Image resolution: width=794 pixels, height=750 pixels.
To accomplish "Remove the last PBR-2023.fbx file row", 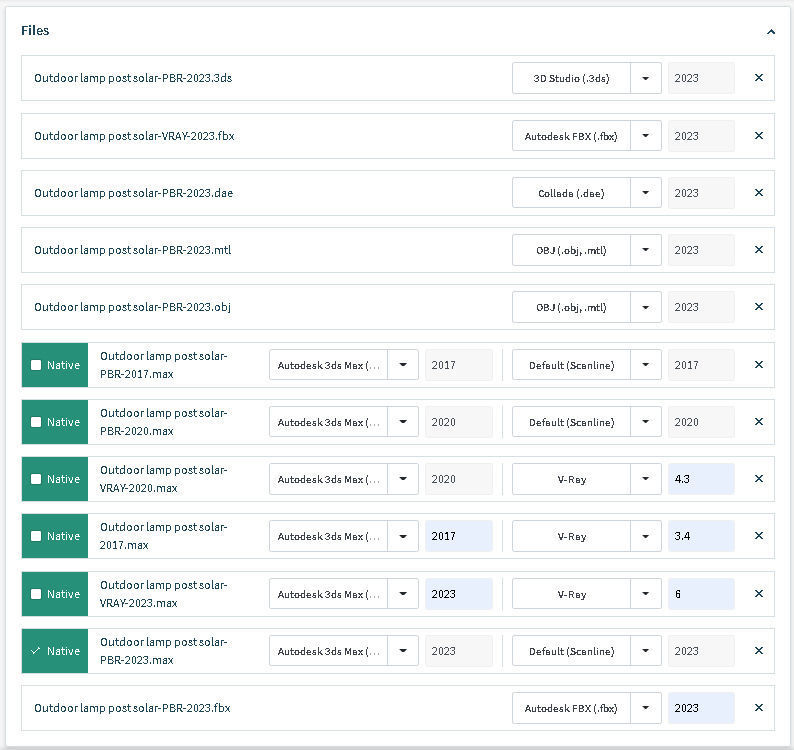I will 759,708.
